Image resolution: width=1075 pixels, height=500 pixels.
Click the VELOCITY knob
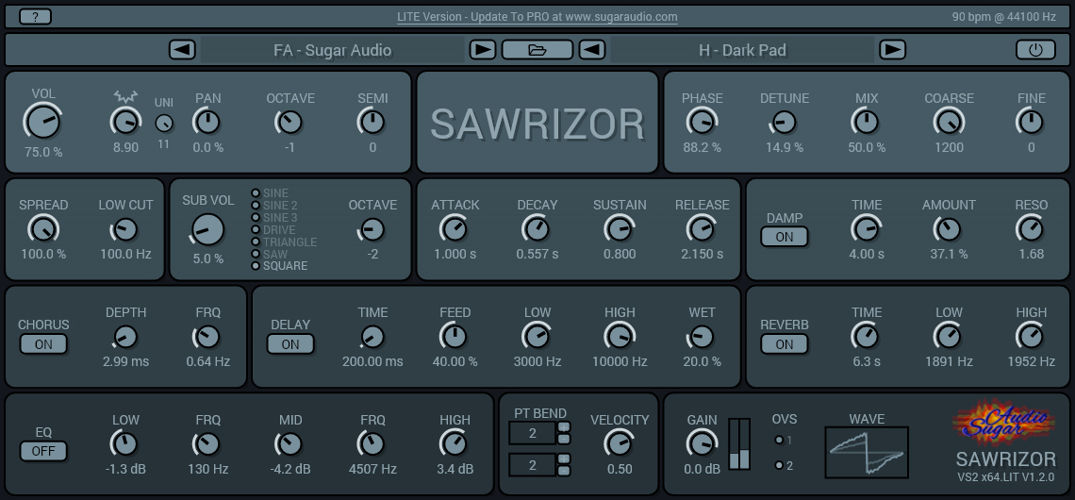(620, 444)
